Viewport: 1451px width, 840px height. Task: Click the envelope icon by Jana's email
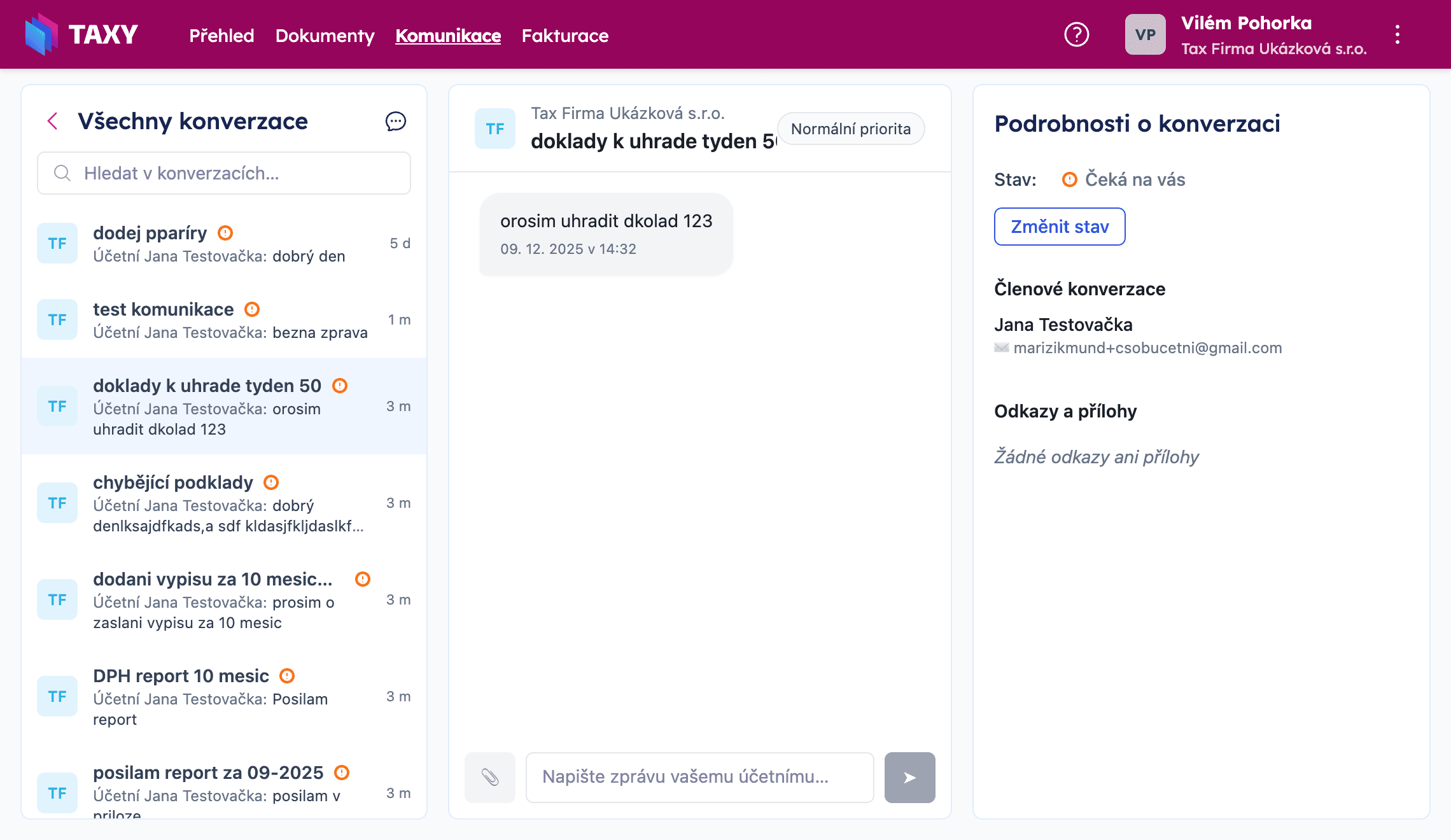1001,348
